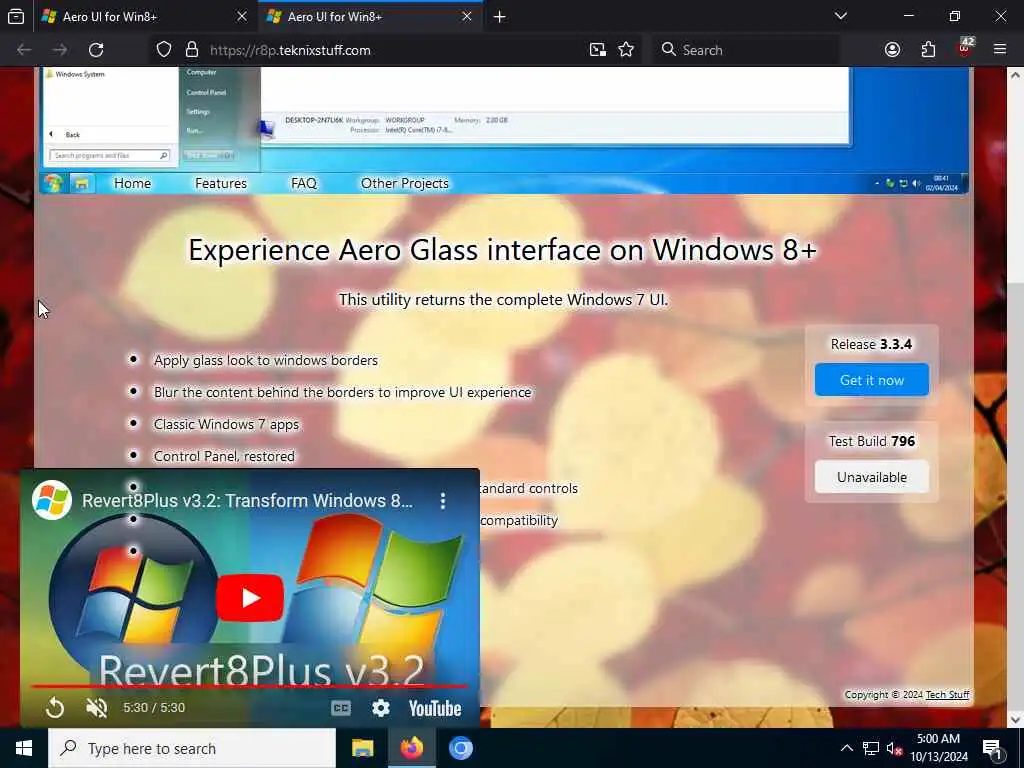This screenshot has height=768, width=1024.
Task: Open the YouTube channel avatar in video
Action: [x=52, y=500]
